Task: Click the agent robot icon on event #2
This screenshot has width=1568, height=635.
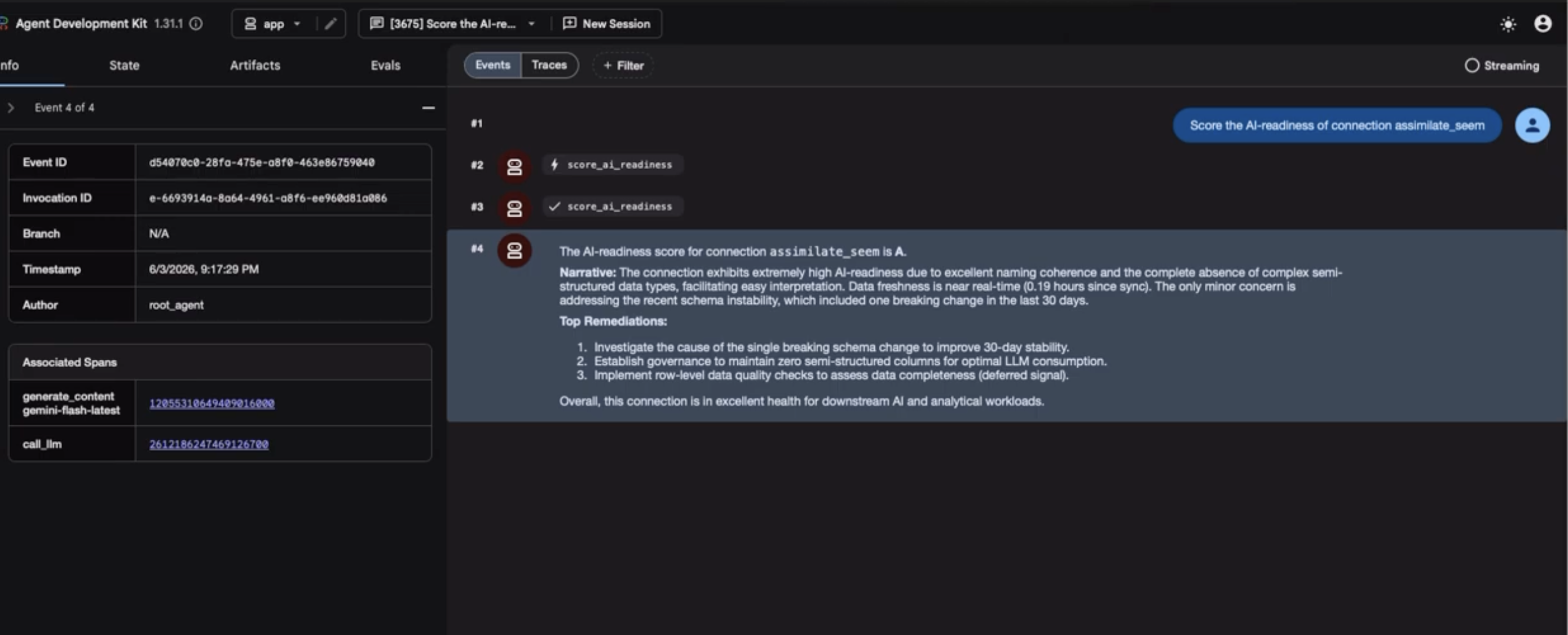Action: coord(514,166)
